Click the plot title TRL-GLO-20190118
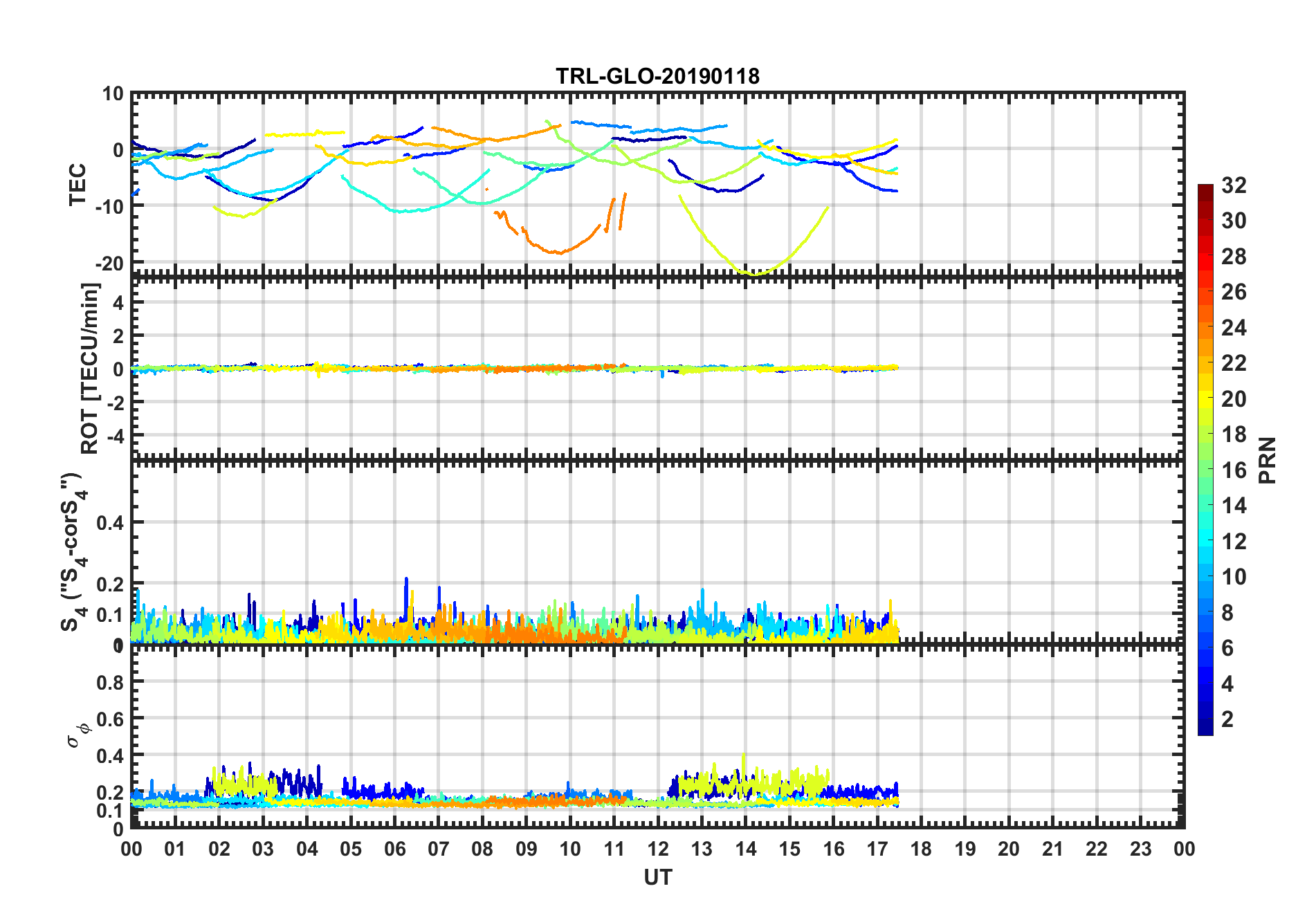Screen dimensions: 1316x920 (x=657, y=76)
